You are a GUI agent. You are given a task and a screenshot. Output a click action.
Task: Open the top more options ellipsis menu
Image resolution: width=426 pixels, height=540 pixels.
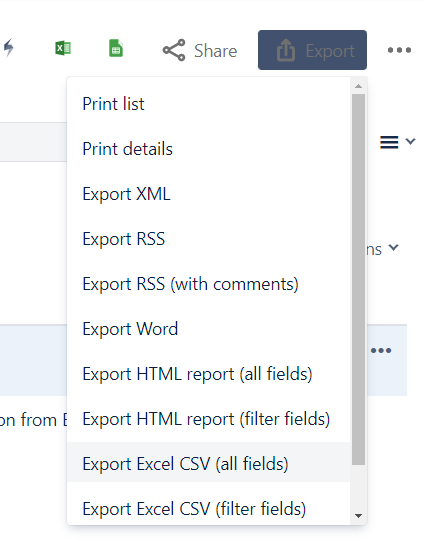(x=399, y=50)
